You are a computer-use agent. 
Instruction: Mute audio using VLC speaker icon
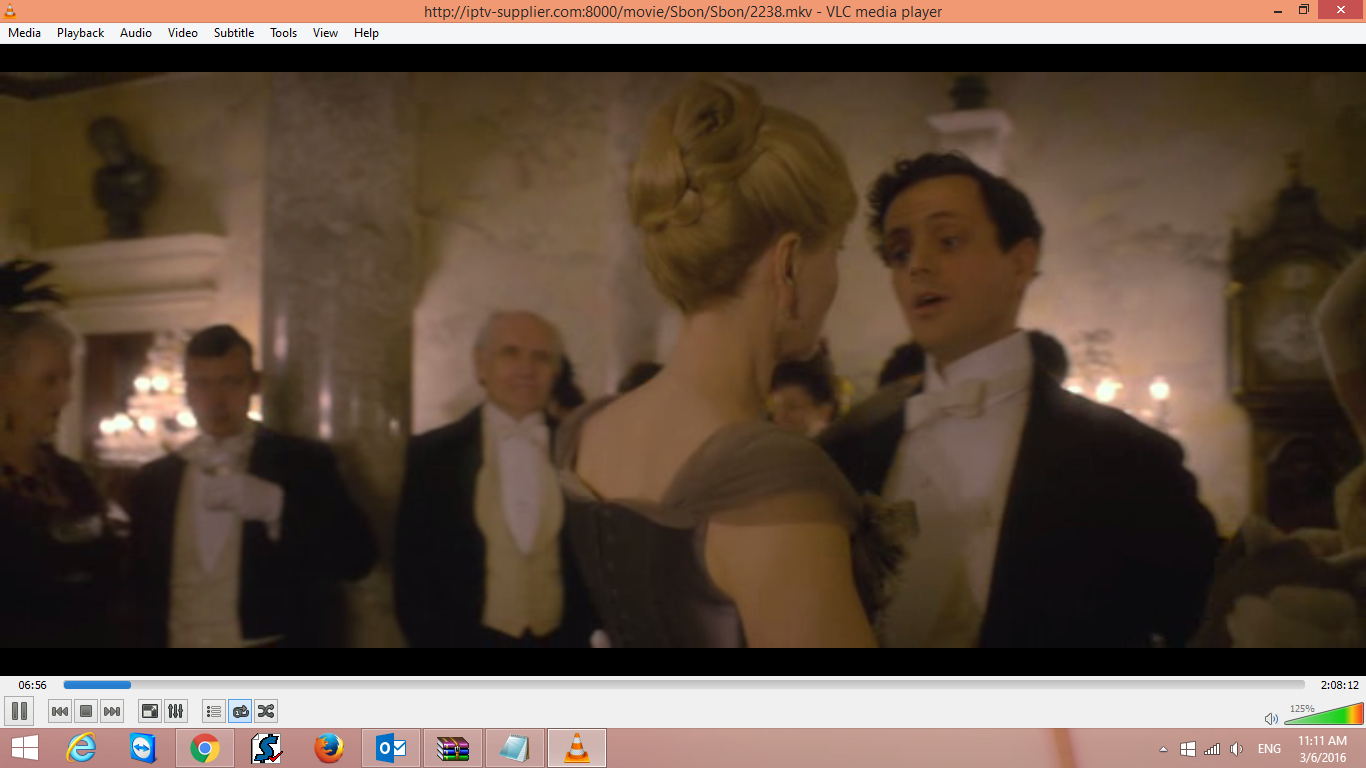point(1271,718)
